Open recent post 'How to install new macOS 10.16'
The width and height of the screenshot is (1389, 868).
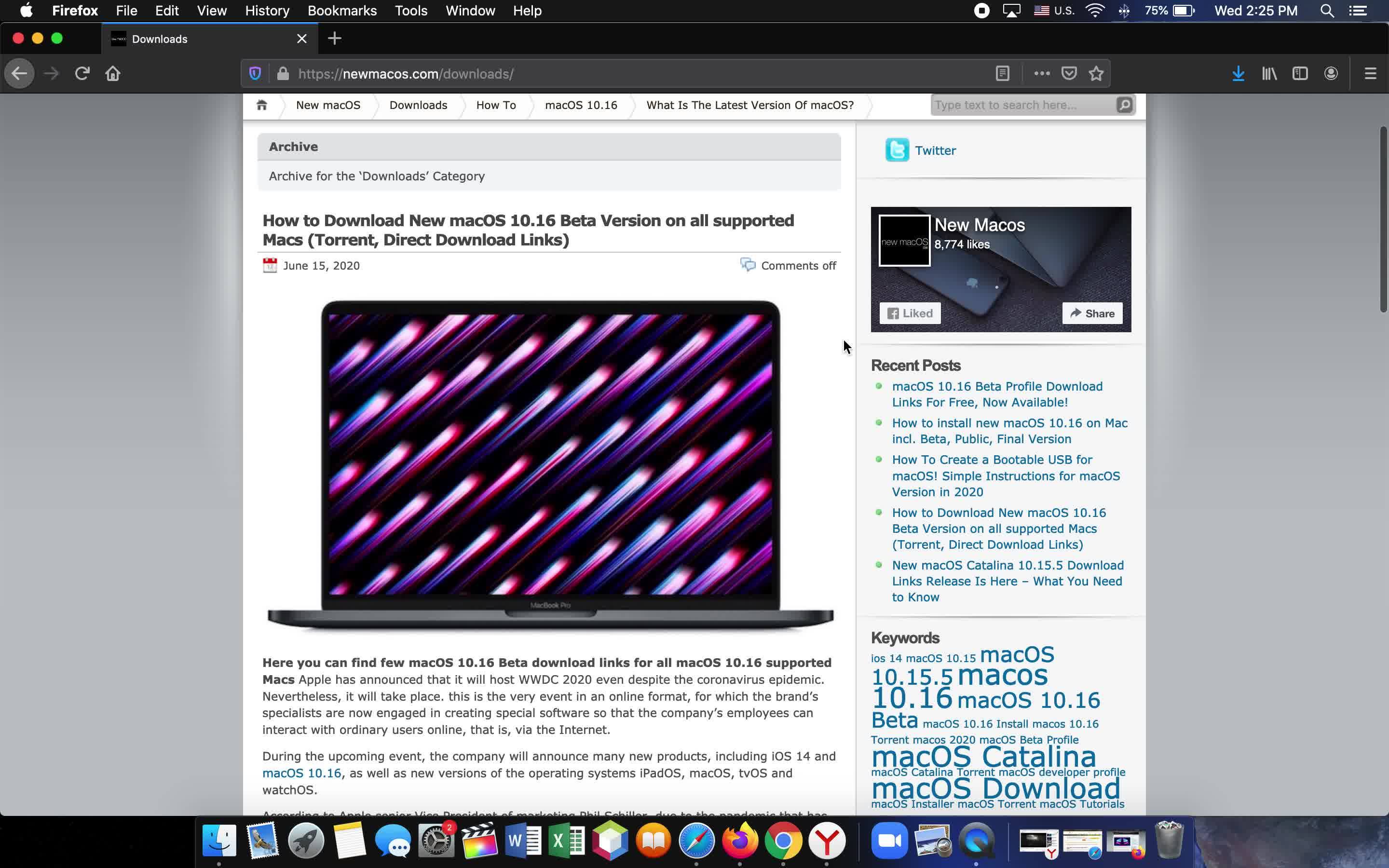pos(1009,431)
